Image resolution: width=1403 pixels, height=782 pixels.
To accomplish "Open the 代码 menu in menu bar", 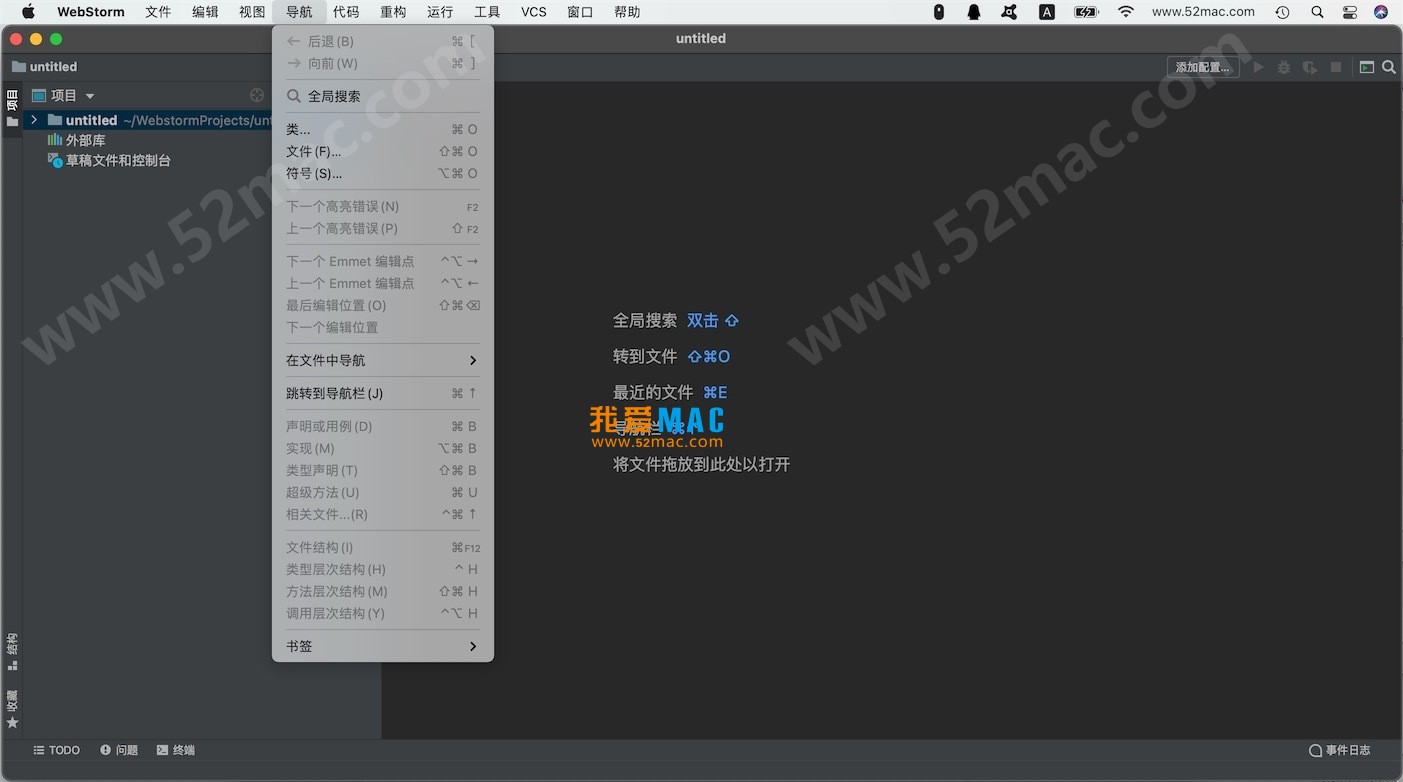I will 346,12.
